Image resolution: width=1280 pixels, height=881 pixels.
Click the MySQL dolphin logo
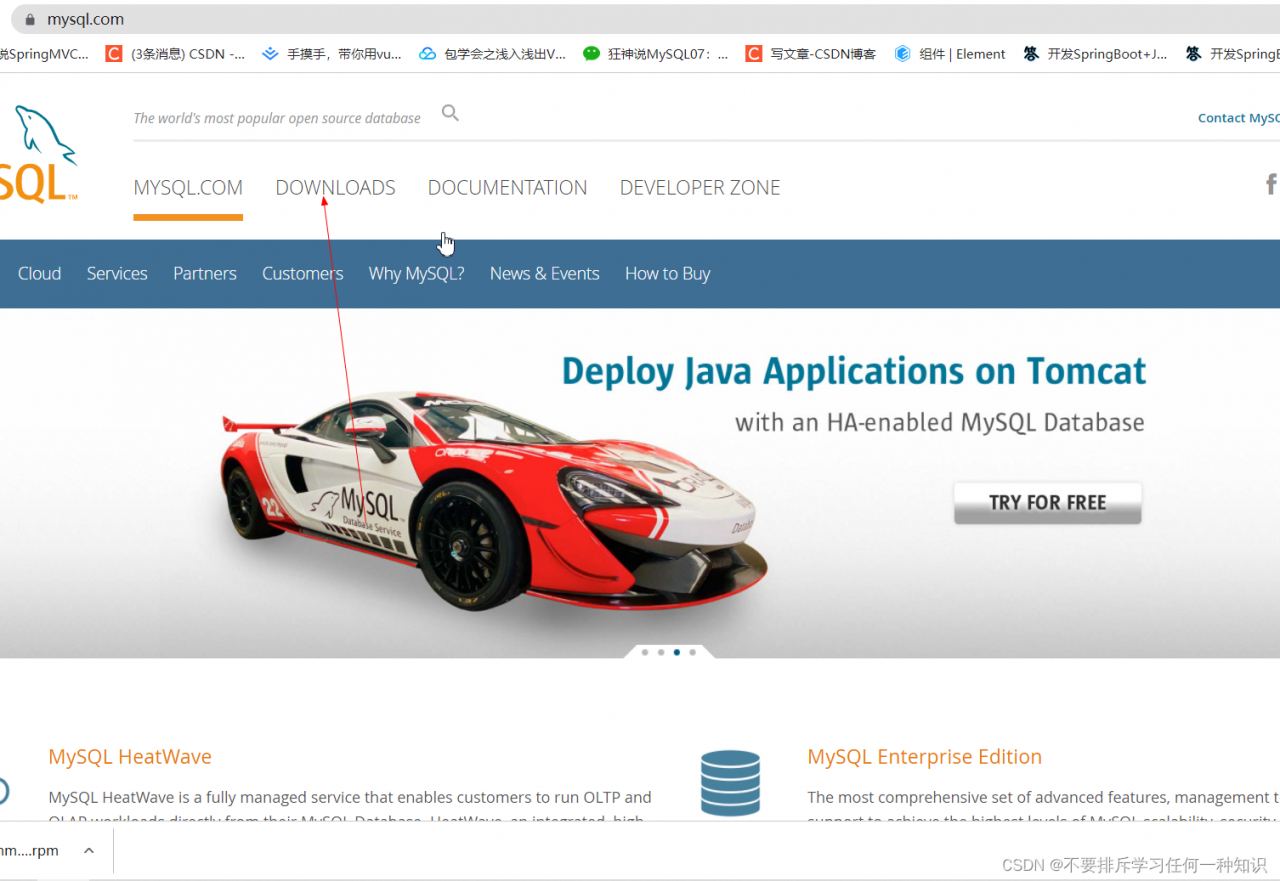coord(38,152)
